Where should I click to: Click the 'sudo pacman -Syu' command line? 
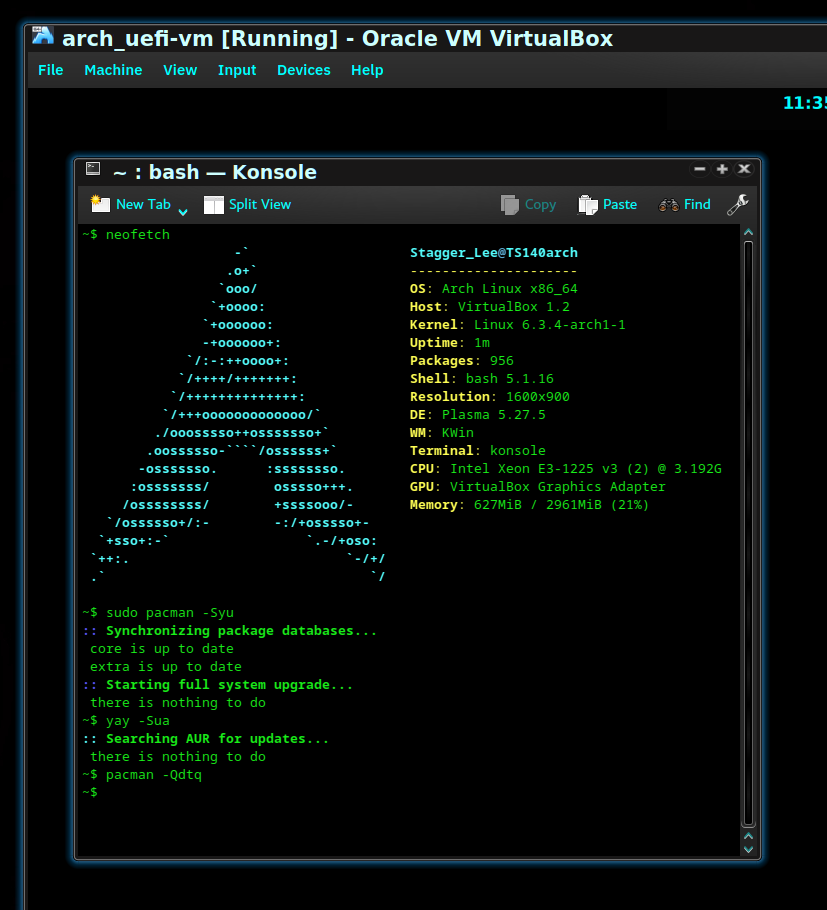158,613
